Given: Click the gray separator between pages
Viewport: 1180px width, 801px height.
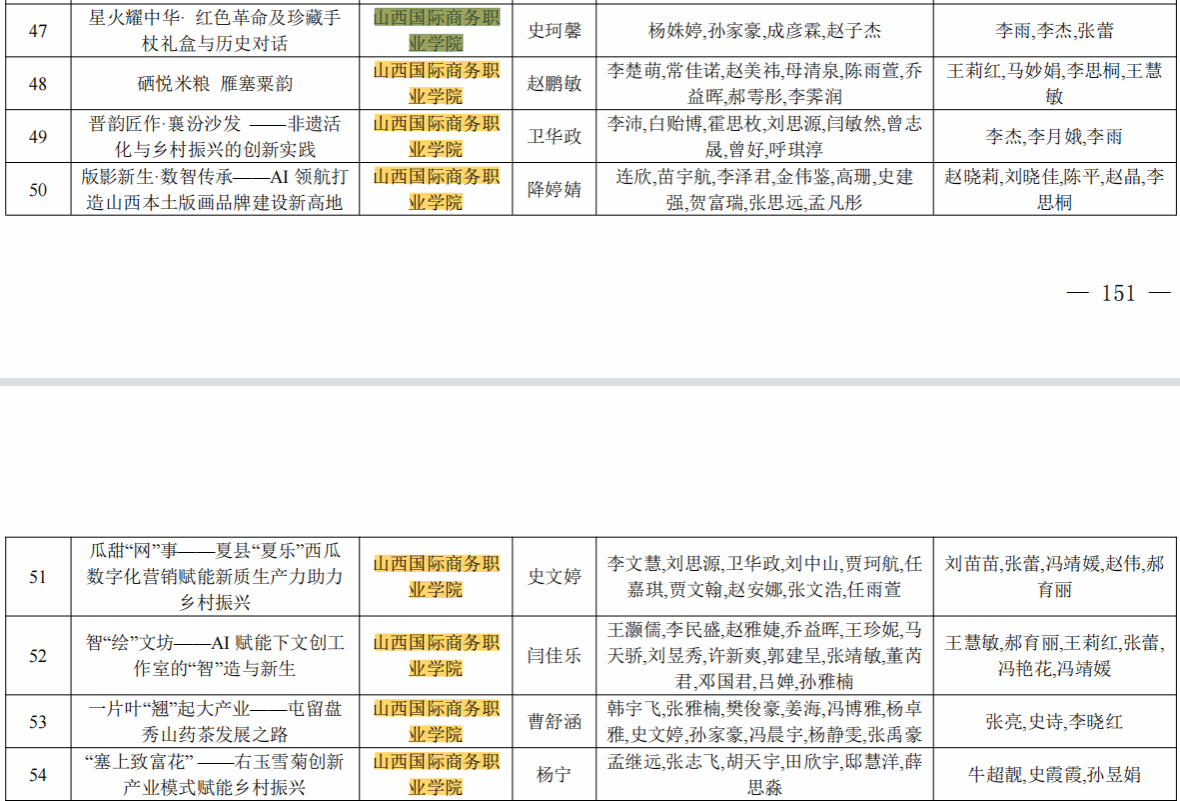Looking at the screenshot, I should pos(590,382).
